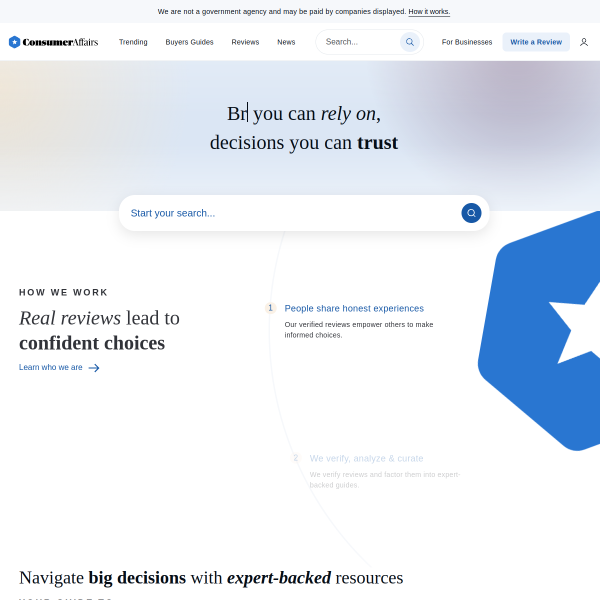This screenshot has width=600, height=600.
Task: Click the hero search magnifier button
Action: point(471,213)
